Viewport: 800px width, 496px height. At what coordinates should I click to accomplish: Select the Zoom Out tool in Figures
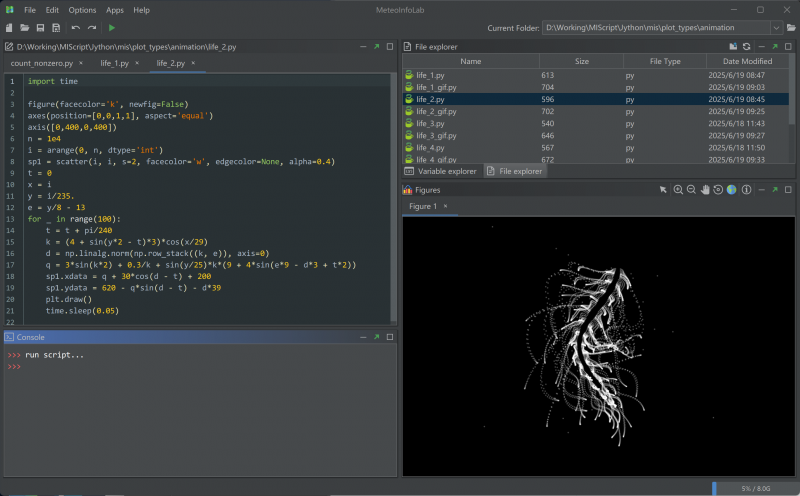click(691, 189)
